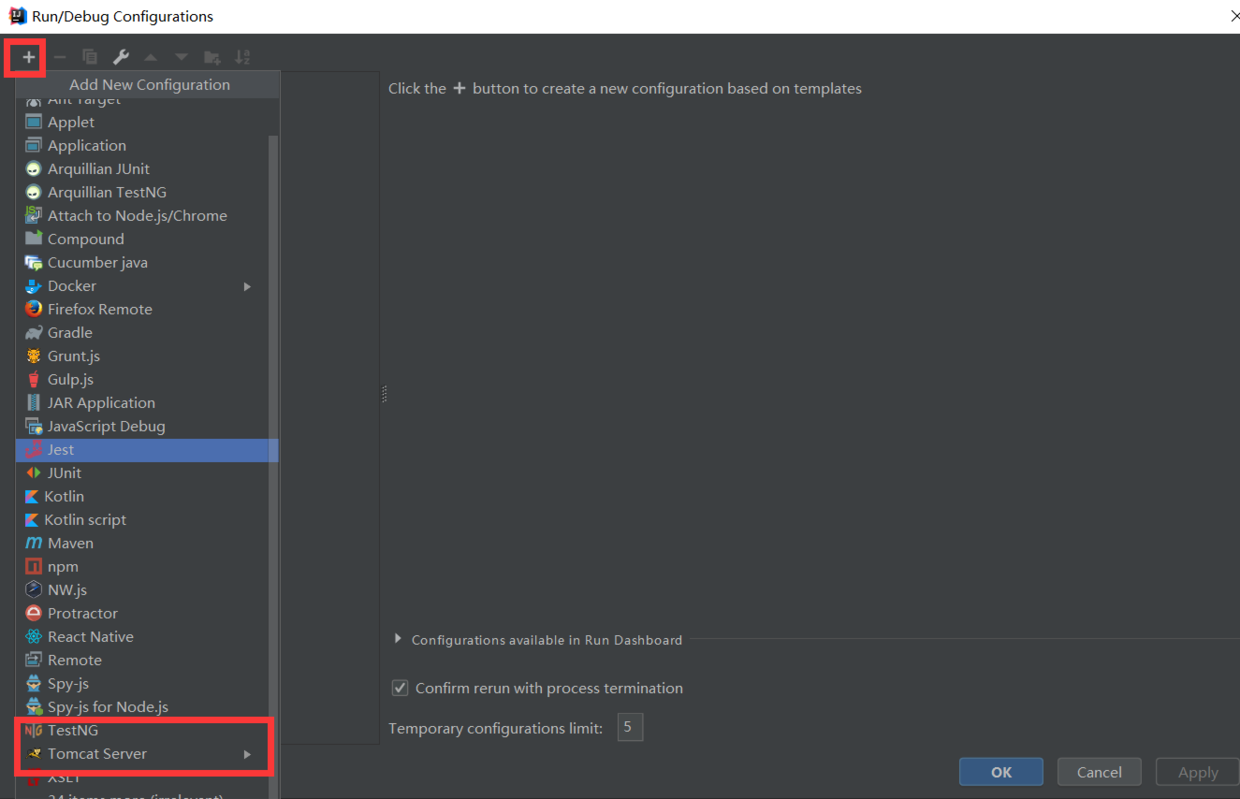Click the Add New Configuration plus button
This screenshot has height=799, width=1240.
coord(28,57)
